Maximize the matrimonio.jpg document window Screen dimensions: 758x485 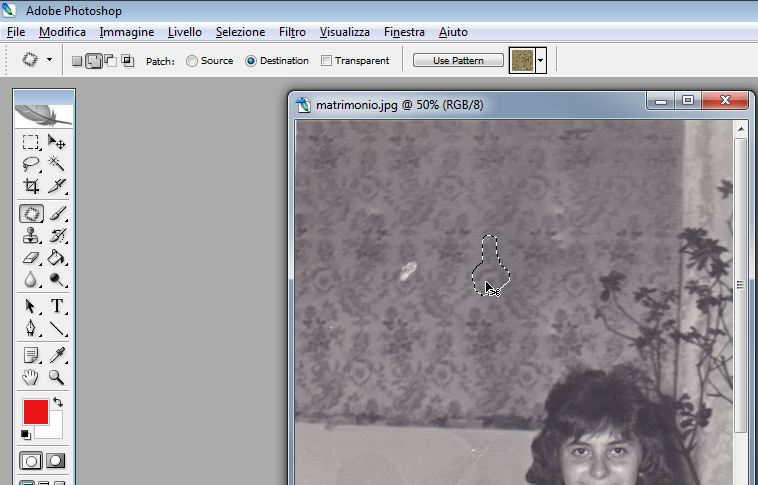pos(687,101)
